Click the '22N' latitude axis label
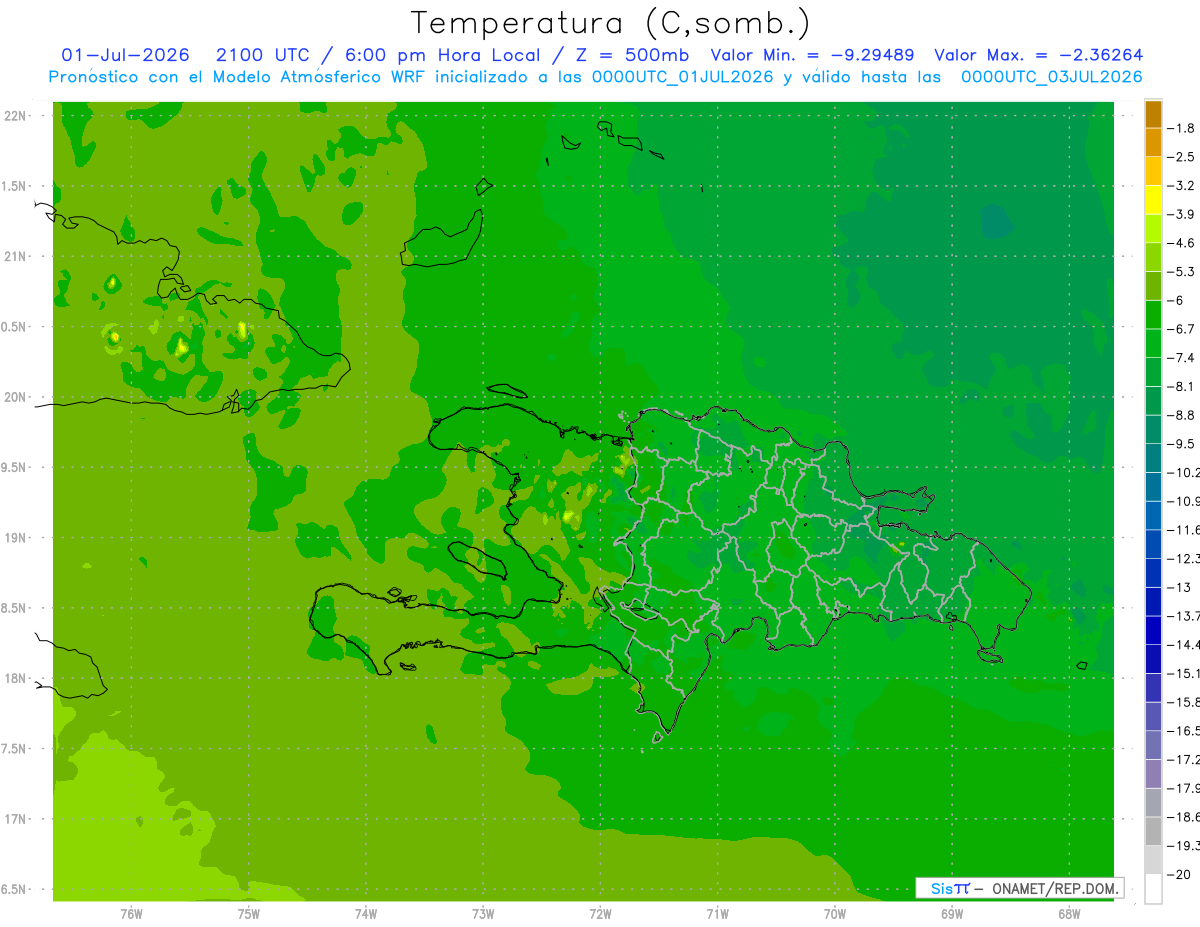The width and height of the screenshot is (1200, 927). [15, 116]
